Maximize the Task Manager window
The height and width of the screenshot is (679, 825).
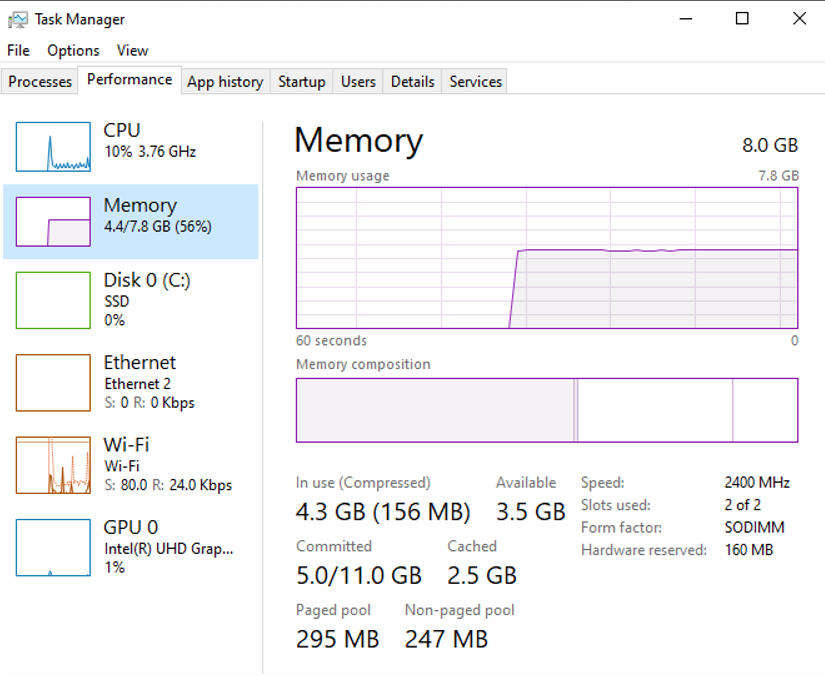click(x=742, y=18)
